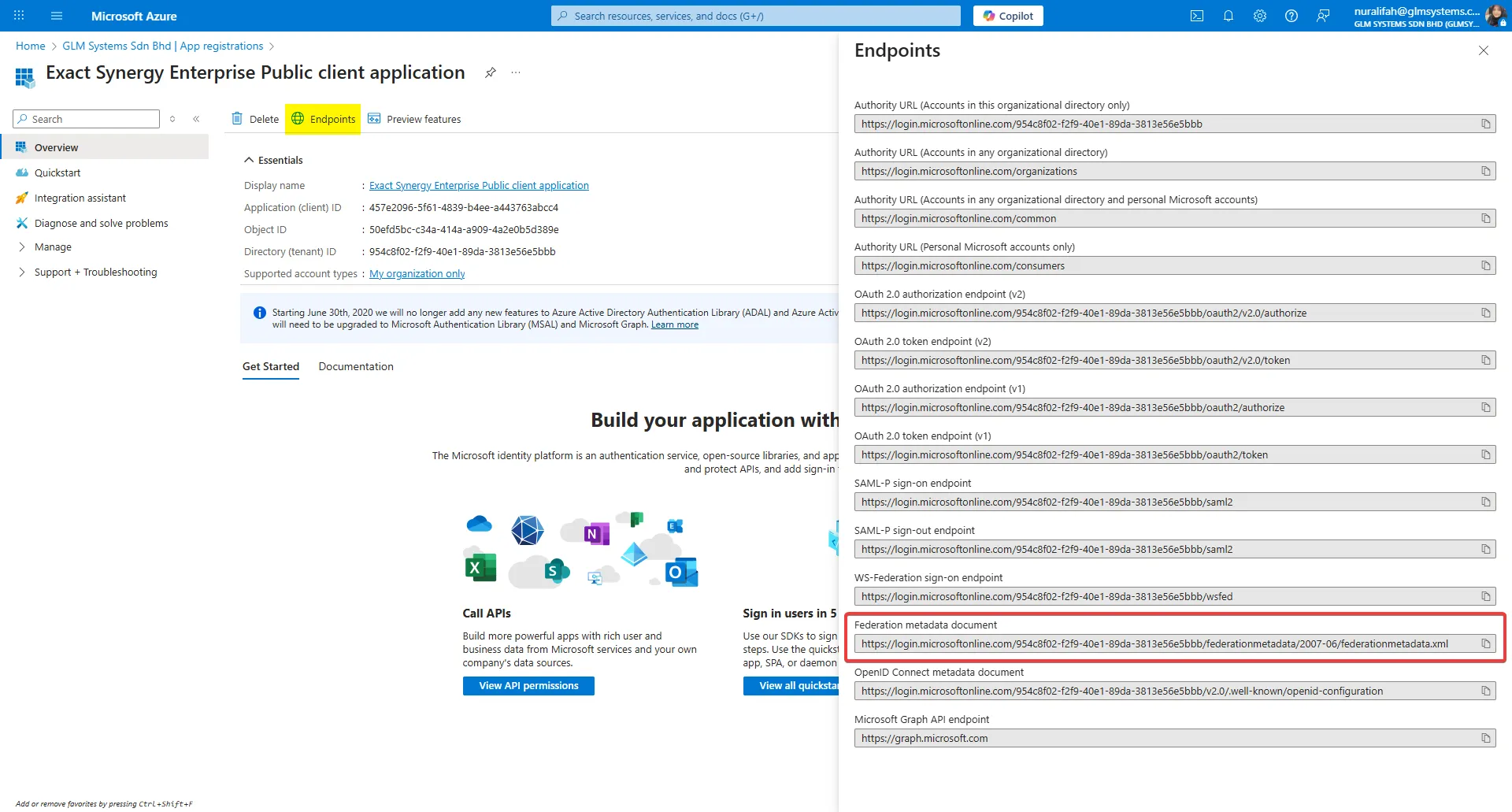This screenshot has height=812, width=1512.
Task: Open the My organization only link
Action: click(x=417, y=274)
